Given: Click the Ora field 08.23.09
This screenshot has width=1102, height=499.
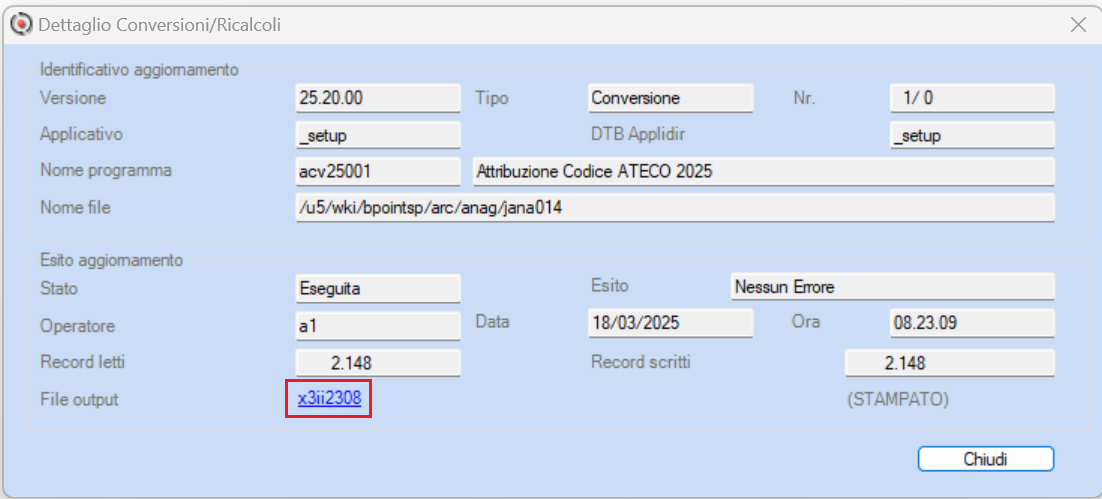Looking at the screenshot, I should [x=972, y=324].
